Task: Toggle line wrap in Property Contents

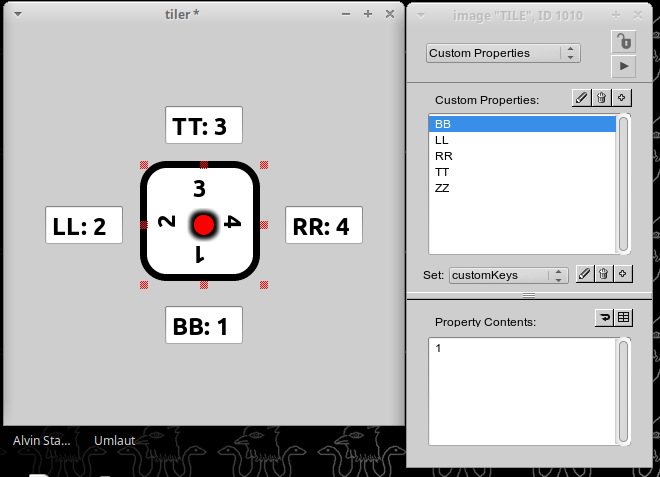Action: [x=603, y=318]
